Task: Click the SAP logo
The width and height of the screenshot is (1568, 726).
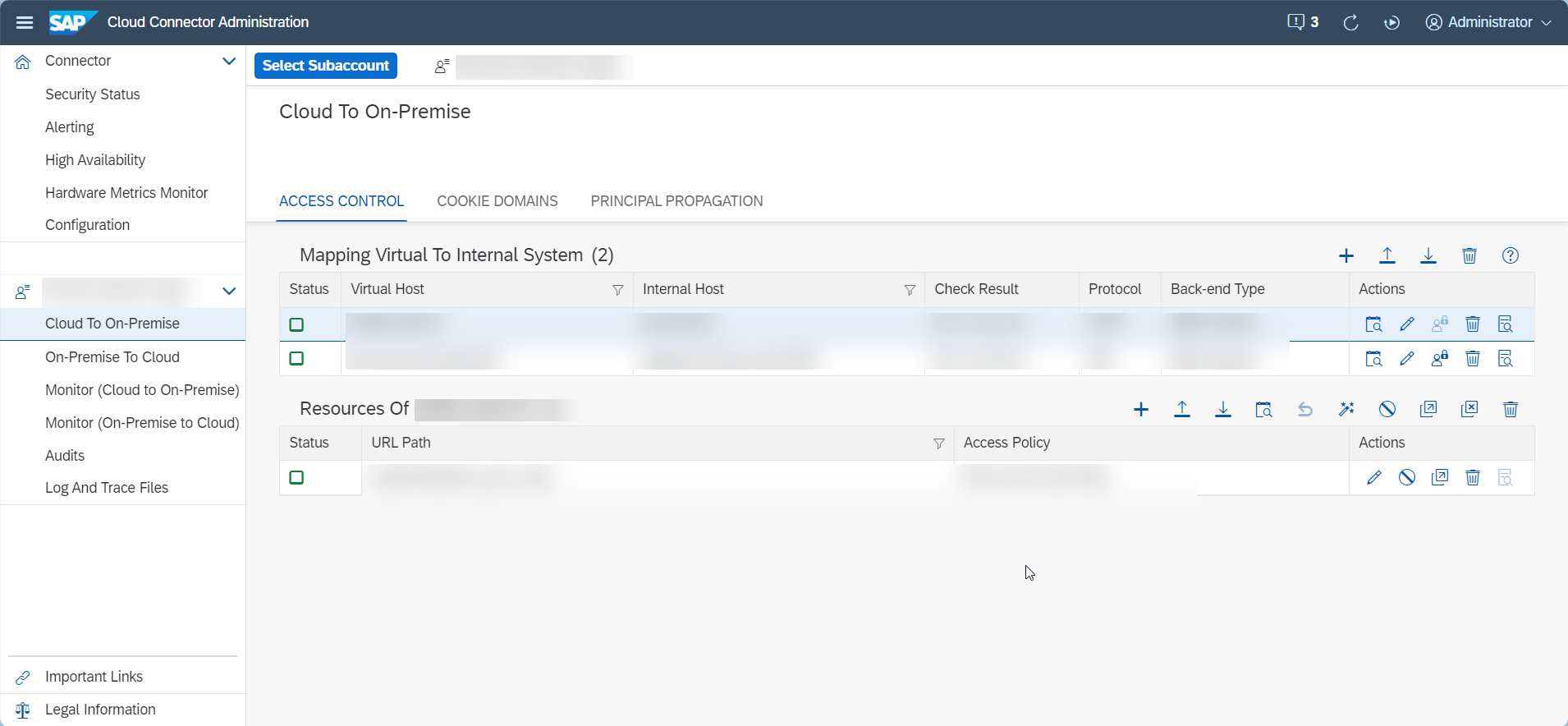Action: (x=73, y=22)
